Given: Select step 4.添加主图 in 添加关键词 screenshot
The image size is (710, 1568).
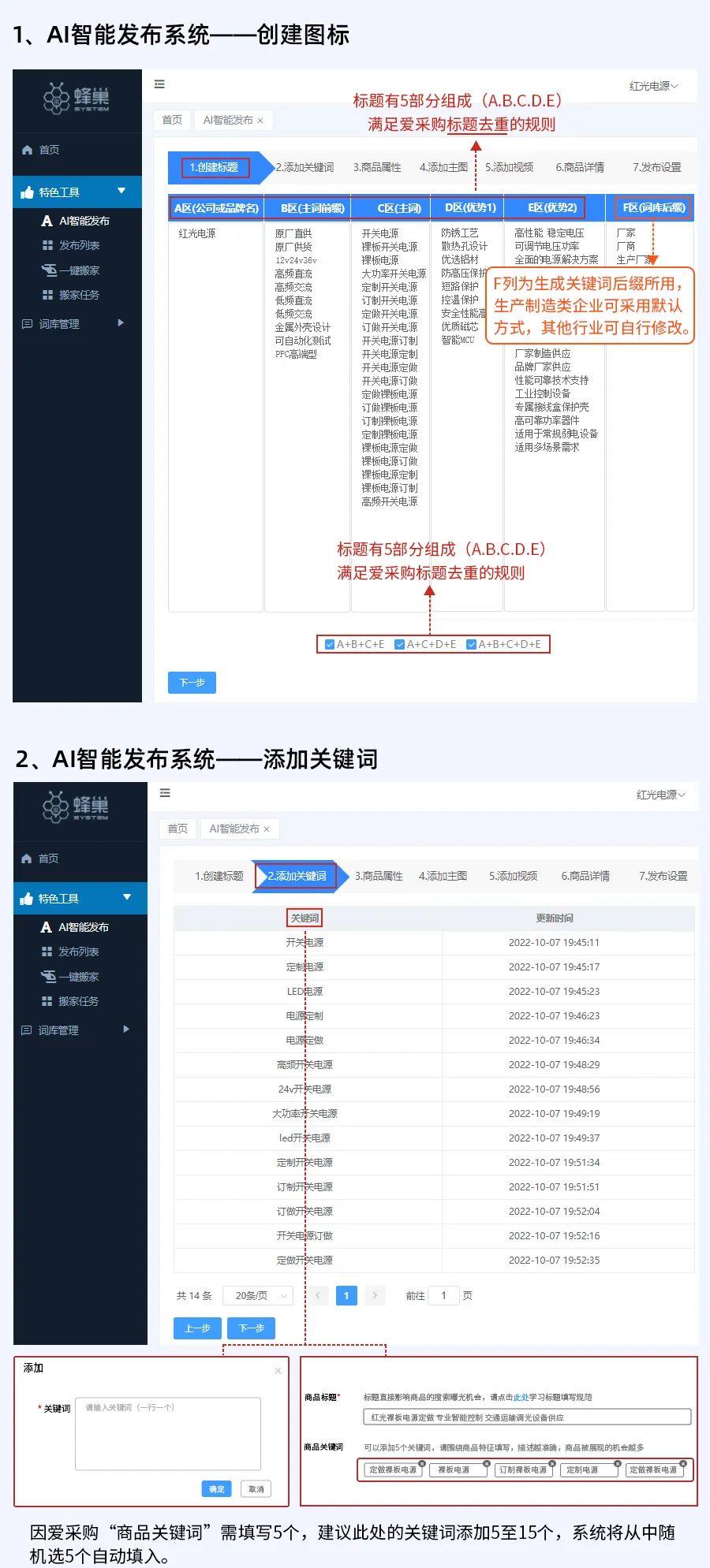Looking at the screenshot, I should point(443,876).
